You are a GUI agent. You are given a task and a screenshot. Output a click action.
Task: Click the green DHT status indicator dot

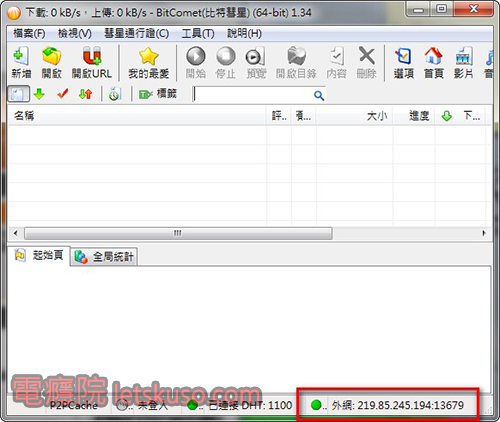pyautogui.click(x=192, y=405)
